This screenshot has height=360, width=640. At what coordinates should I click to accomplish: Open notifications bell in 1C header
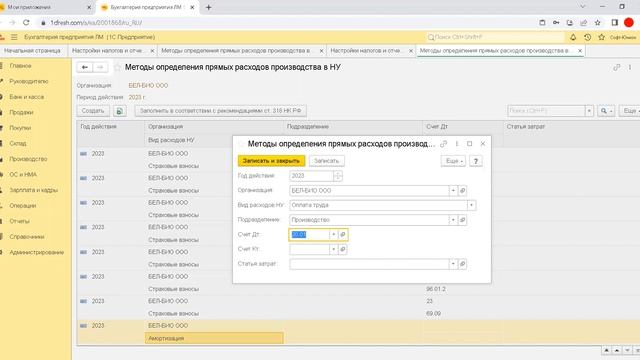[x=573, y=37]
